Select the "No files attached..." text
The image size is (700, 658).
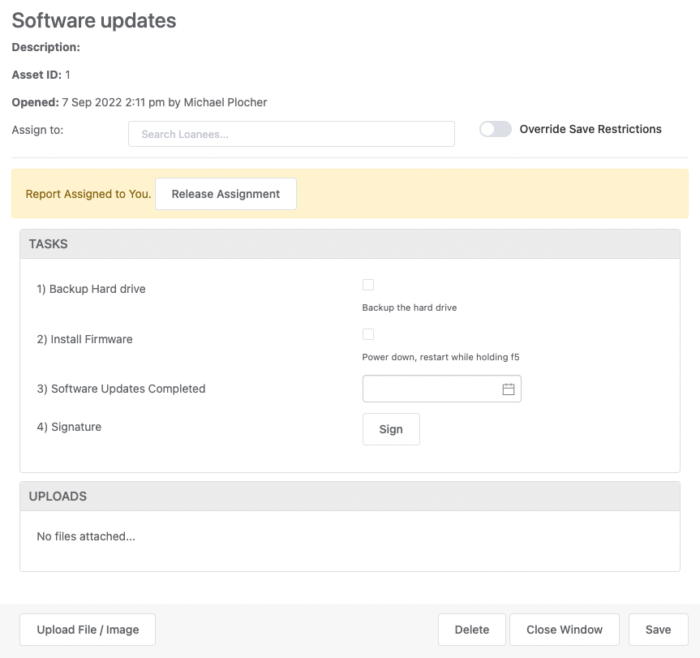click(x=86, y=537)
